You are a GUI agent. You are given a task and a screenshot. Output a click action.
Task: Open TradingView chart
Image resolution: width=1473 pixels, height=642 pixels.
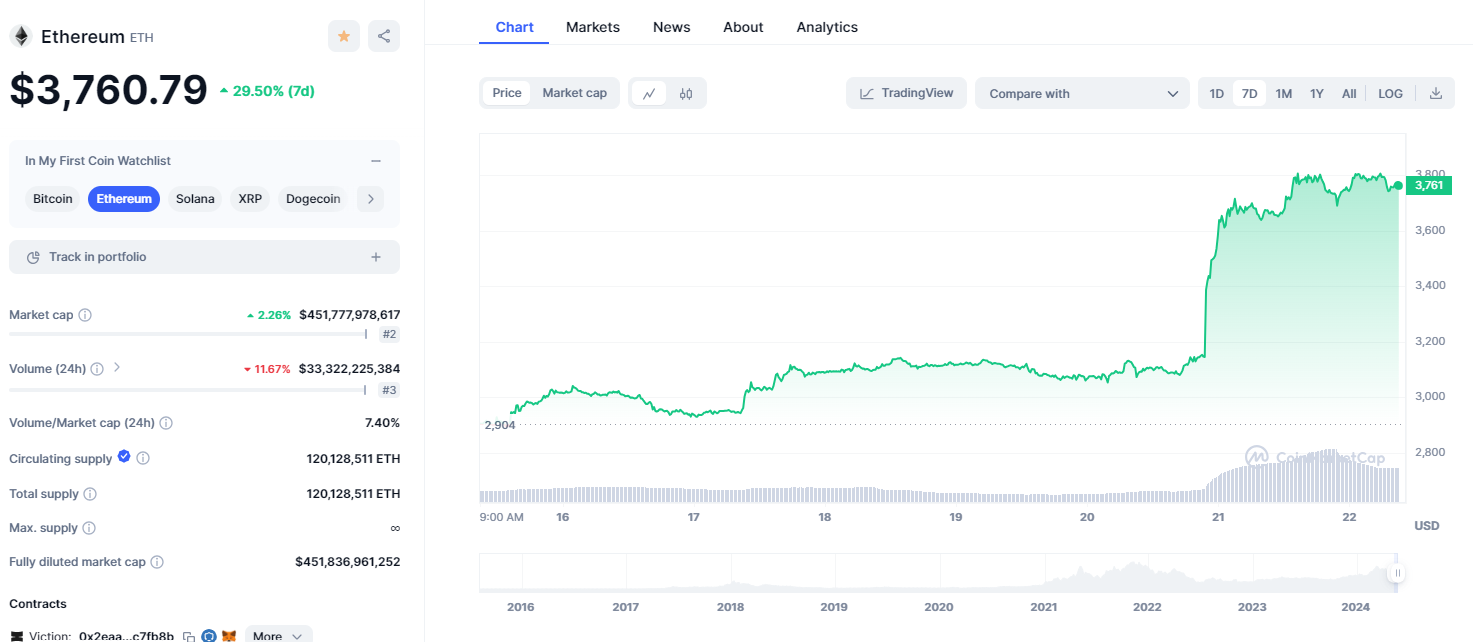tap(907, 93)
